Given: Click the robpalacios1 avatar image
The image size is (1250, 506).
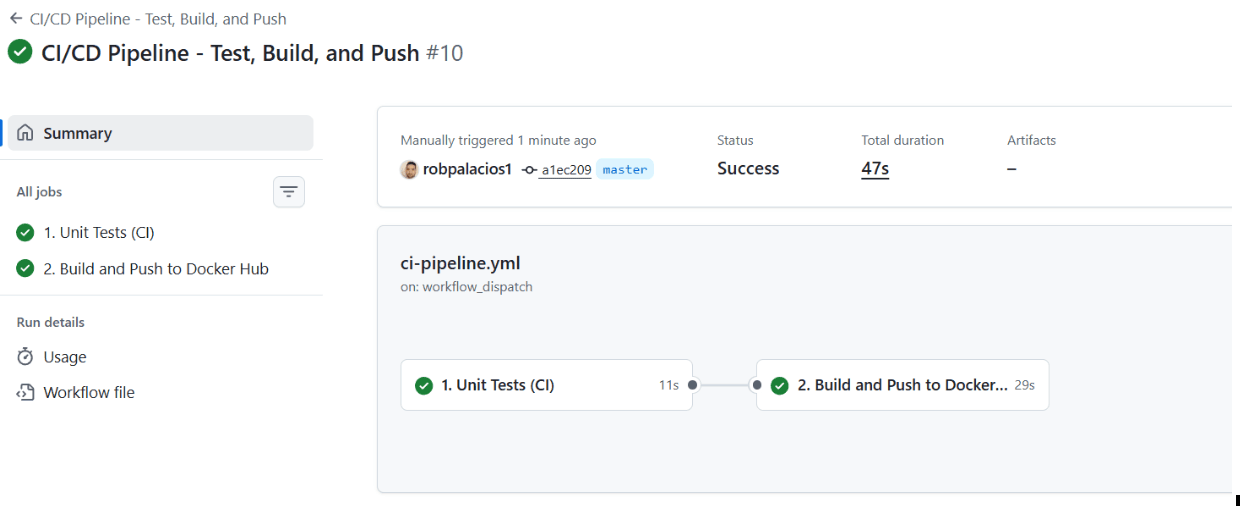Looking at the screenshot, I should click(409, 169).
